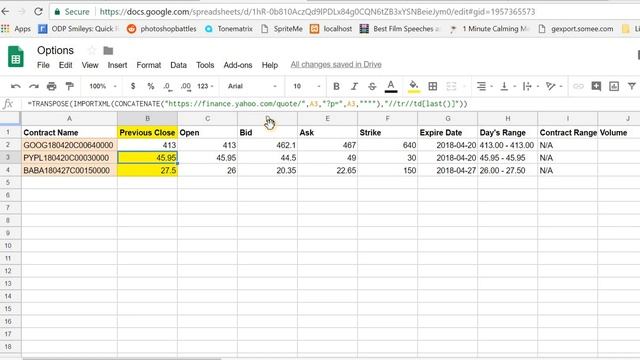Viewport: 640px width, 360px height.
Task: Open font size 10 dropdown
Action: pos(307,86)
